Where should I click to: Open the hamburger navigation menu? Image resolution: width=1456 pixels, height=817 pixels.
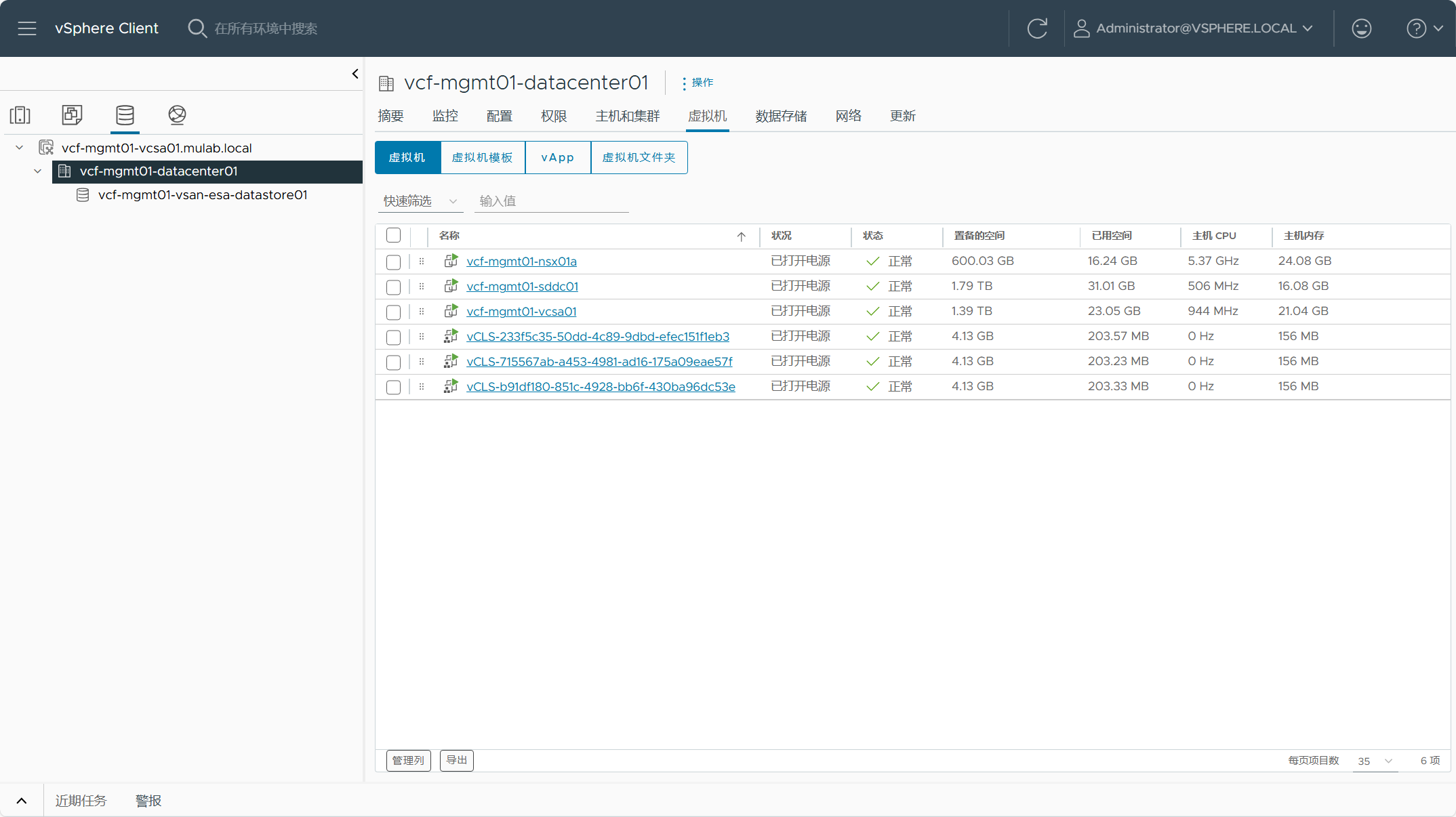click(27, 28)
